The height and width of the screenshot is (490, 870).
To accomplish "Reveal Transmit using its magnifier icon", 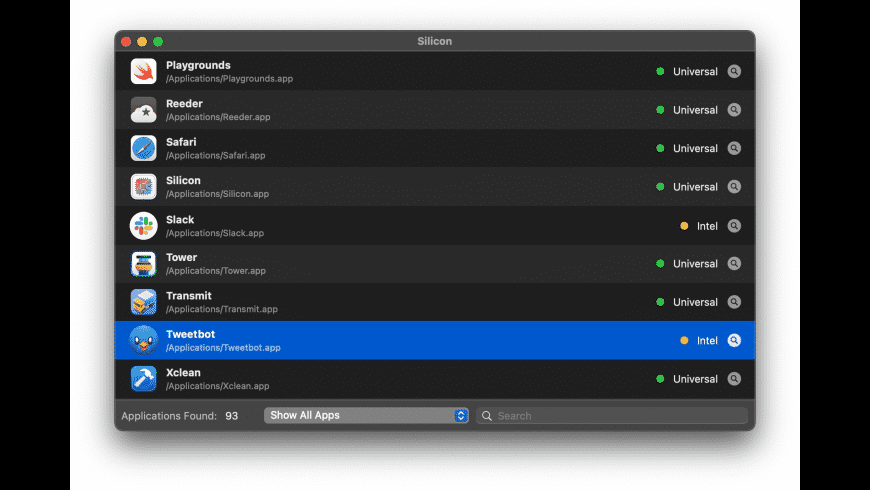I will pyautogui.click(x=734, y=302).
